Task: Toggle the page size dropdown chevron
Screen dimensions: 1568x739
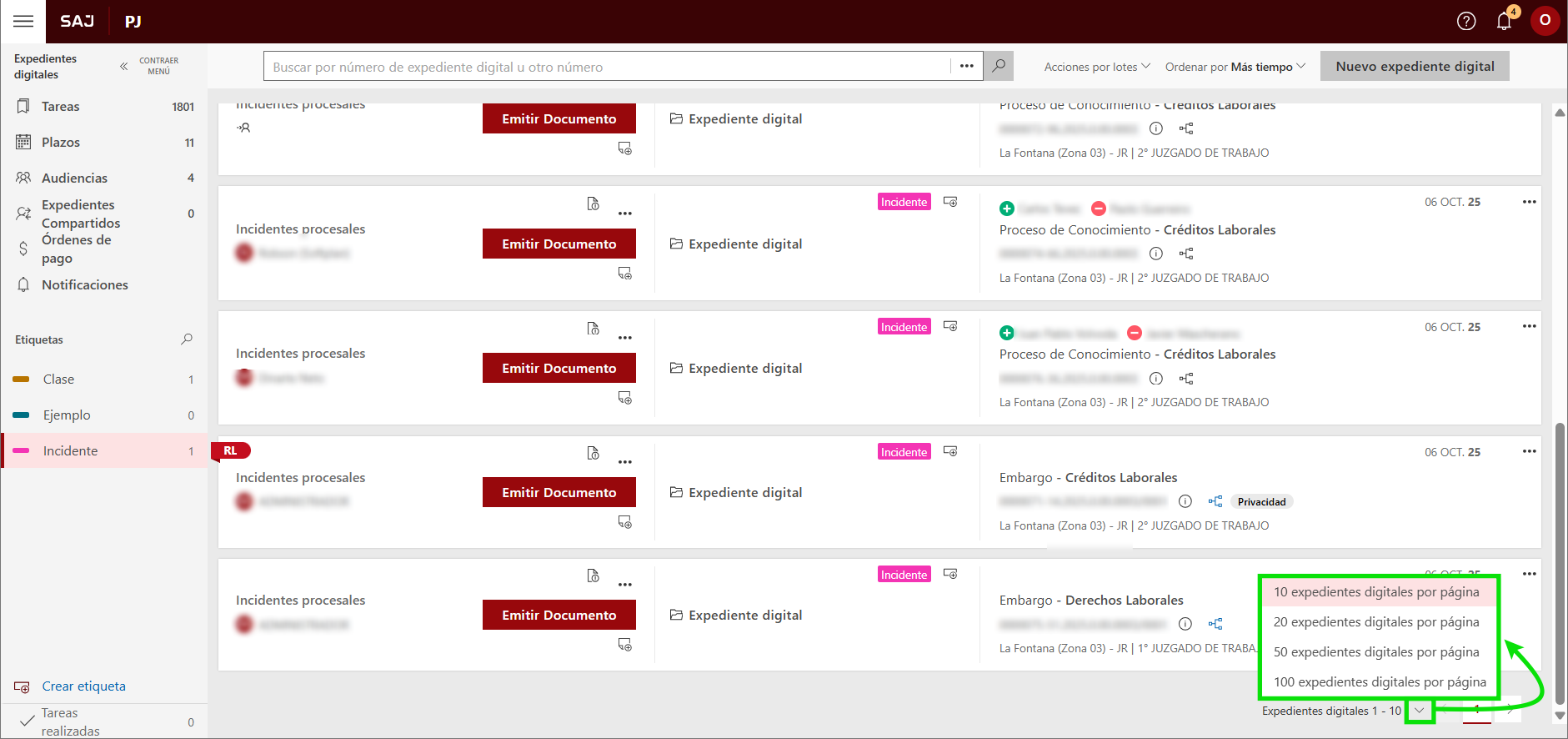Action: (x=1419, y=711)
